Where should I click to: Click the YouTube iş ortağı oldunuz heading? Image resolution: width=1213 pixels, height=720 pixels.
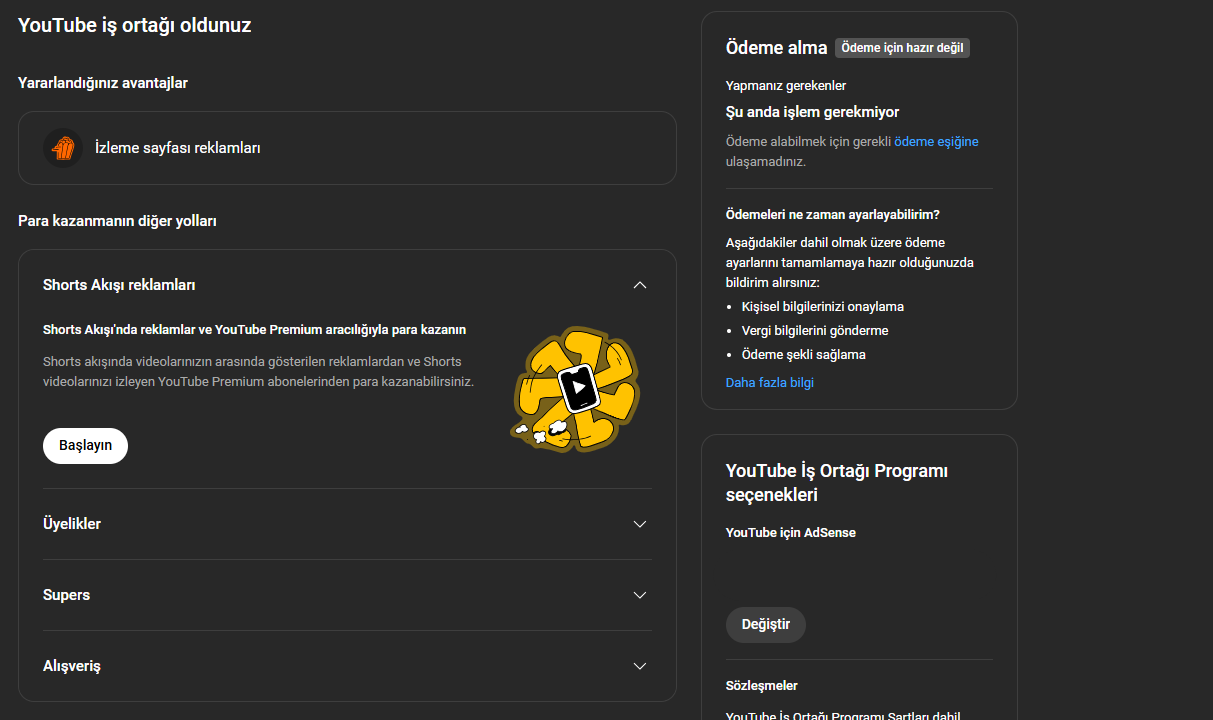pyautogui.click(x=134, y=25)
